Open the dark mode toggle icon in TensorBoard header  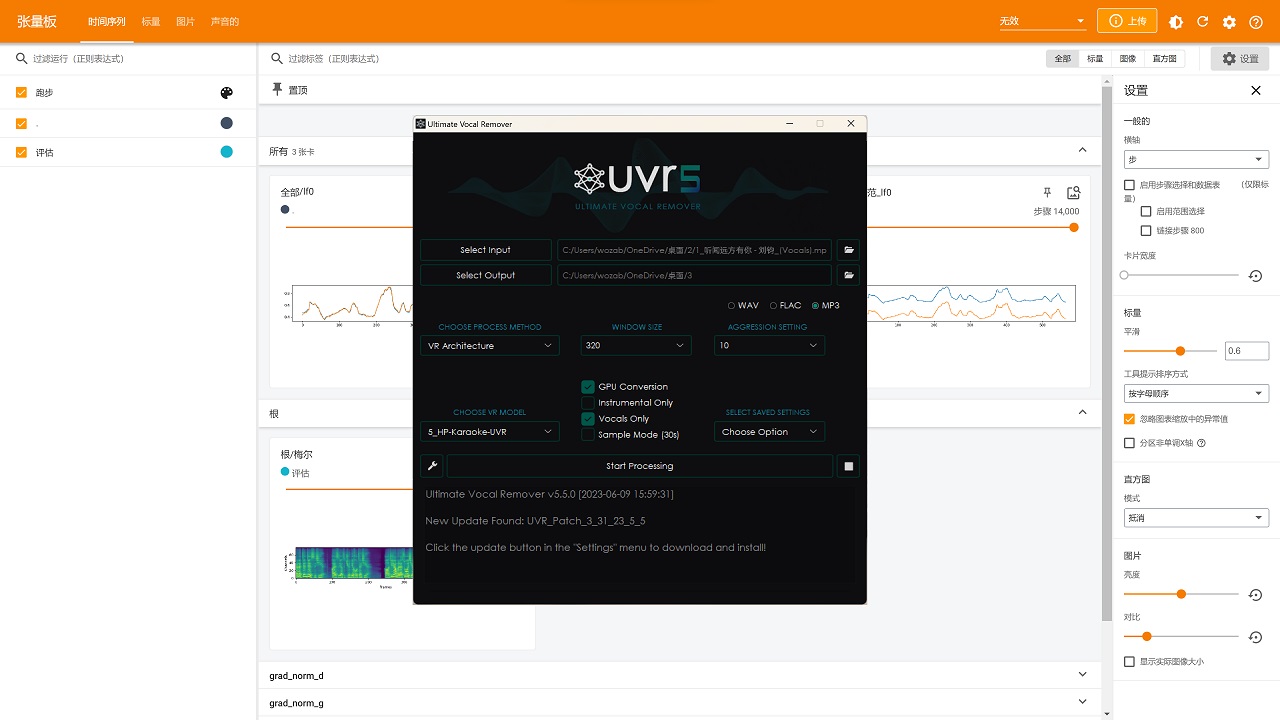(x=1176, y=21)
